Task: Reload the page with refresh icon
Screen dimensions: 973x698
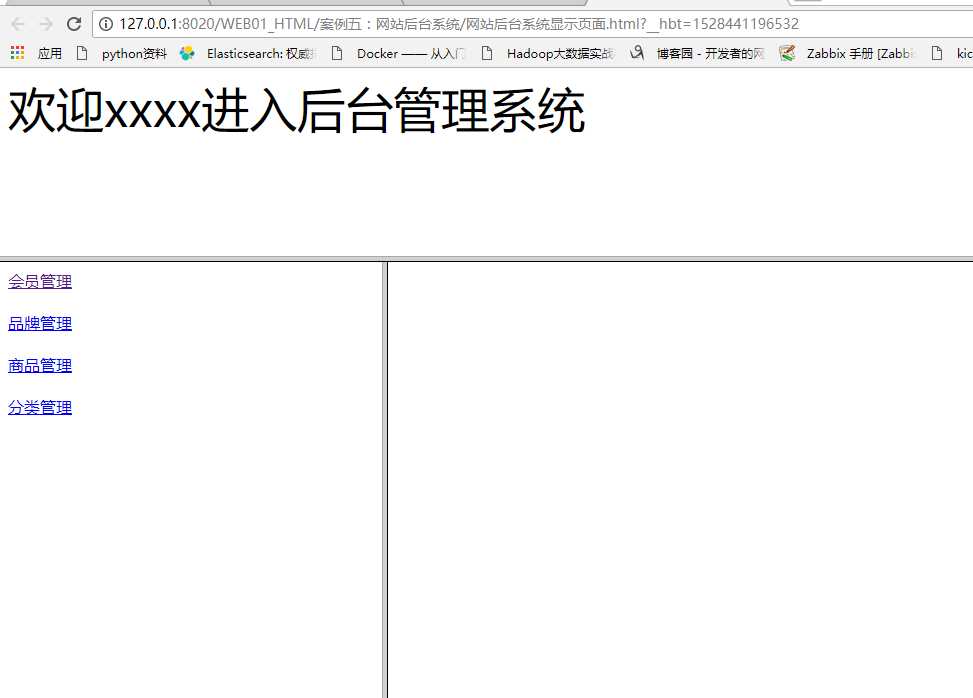Action: click(x=74, y=24)
